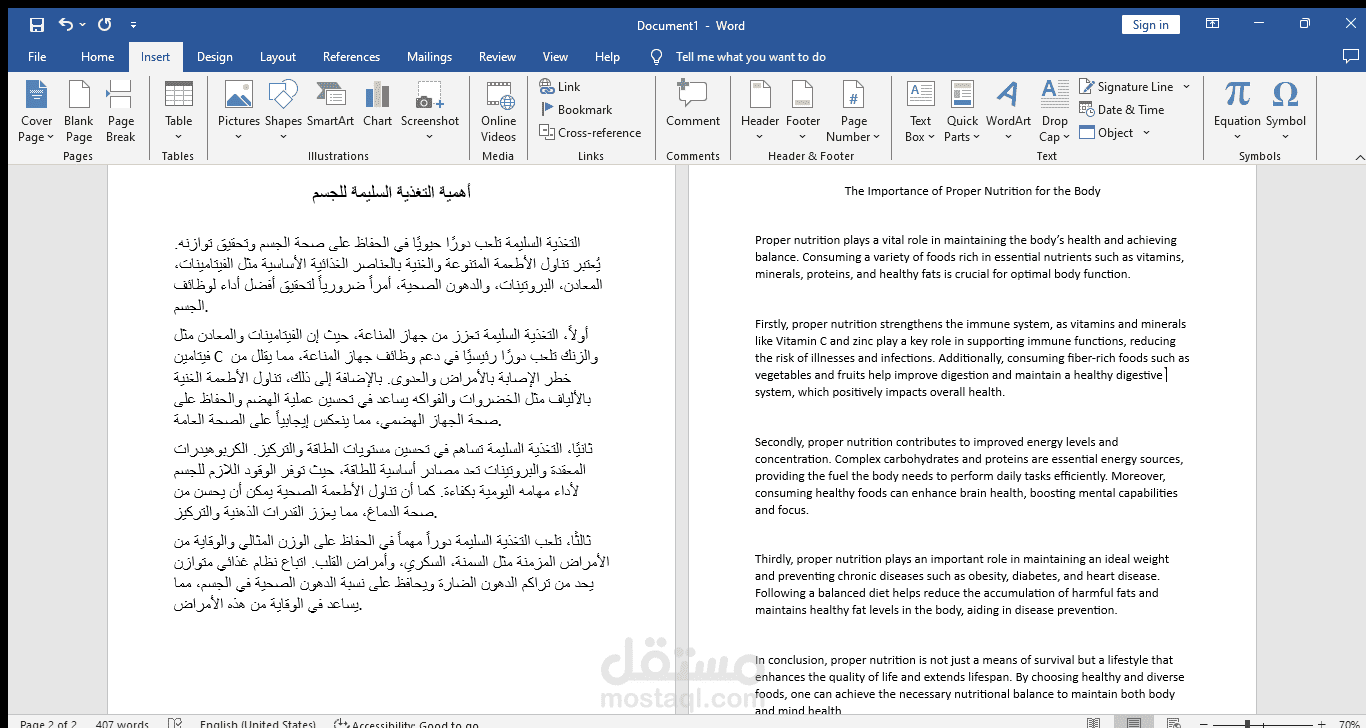Open Online Videos

coord(498,111)
